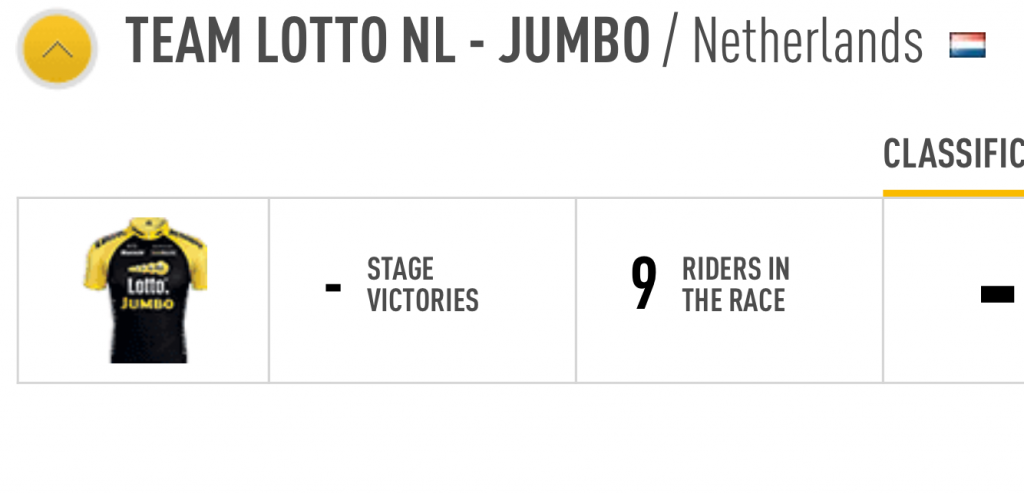This screenshot has width=1024, height=494.
Task: Click the TEAM LOTTO NL - JUMBO heading
Action: (388, 41)
